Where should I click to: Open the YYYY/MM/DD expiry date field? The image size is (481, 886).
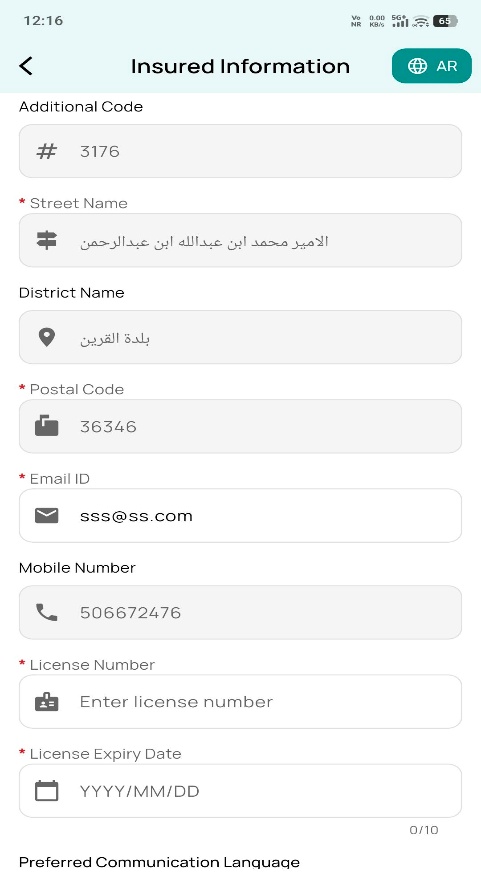(240, 791)
